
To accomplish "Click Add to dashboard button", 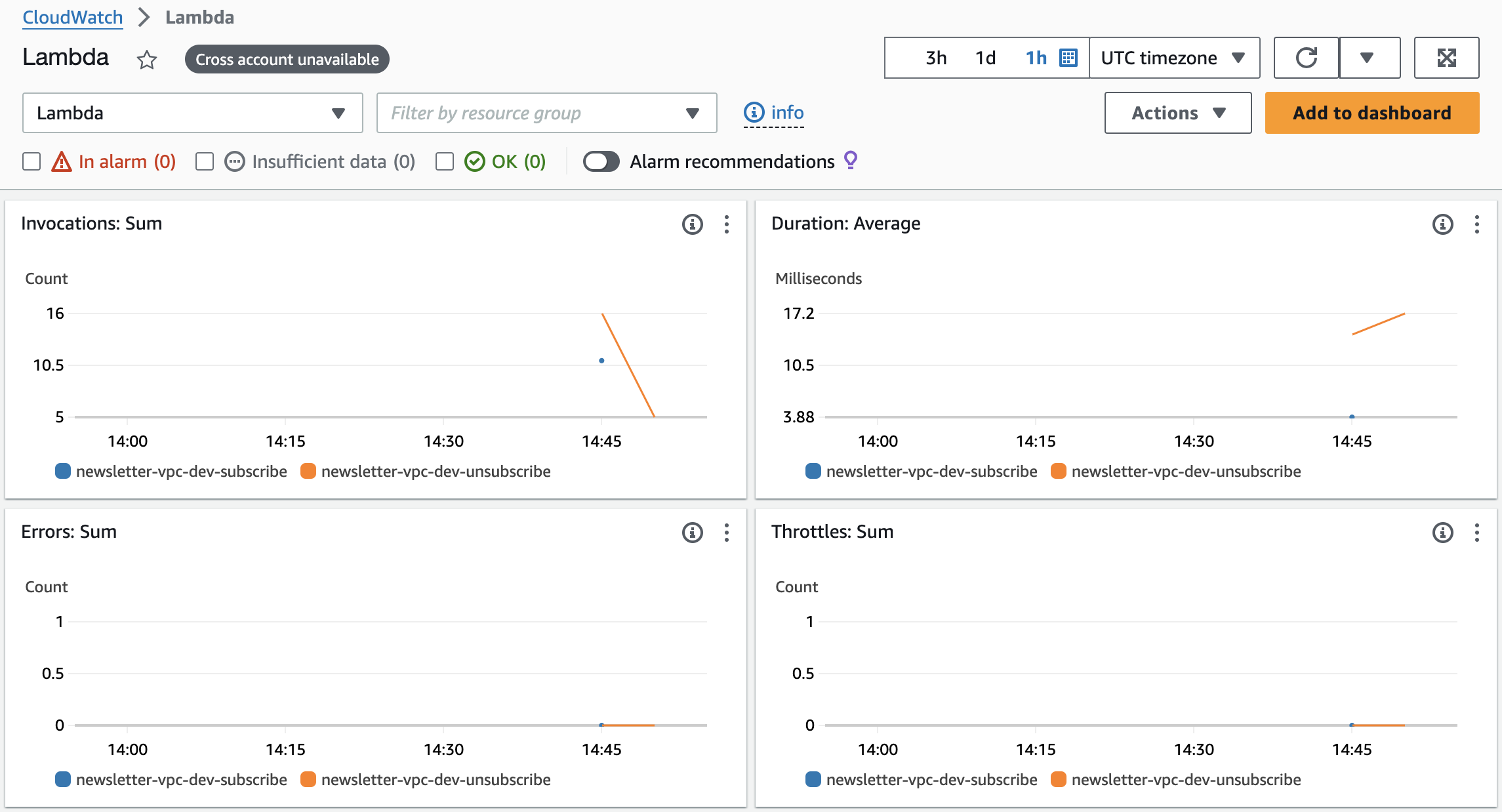I will coord(1372,113).
